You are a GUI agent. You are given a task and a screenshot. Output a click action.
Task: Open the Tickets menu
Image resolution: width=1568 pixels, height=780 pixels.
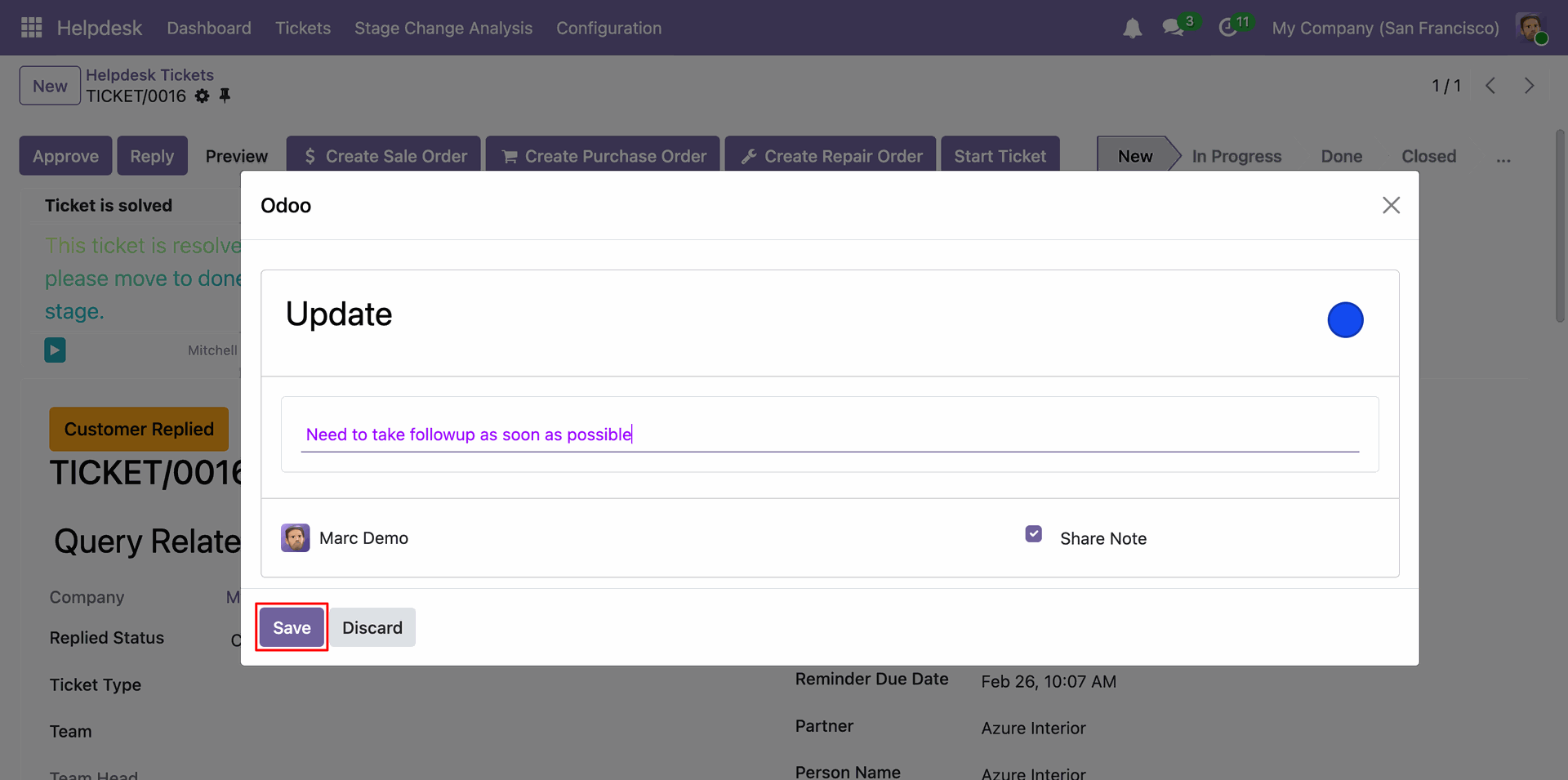(303, 28)
